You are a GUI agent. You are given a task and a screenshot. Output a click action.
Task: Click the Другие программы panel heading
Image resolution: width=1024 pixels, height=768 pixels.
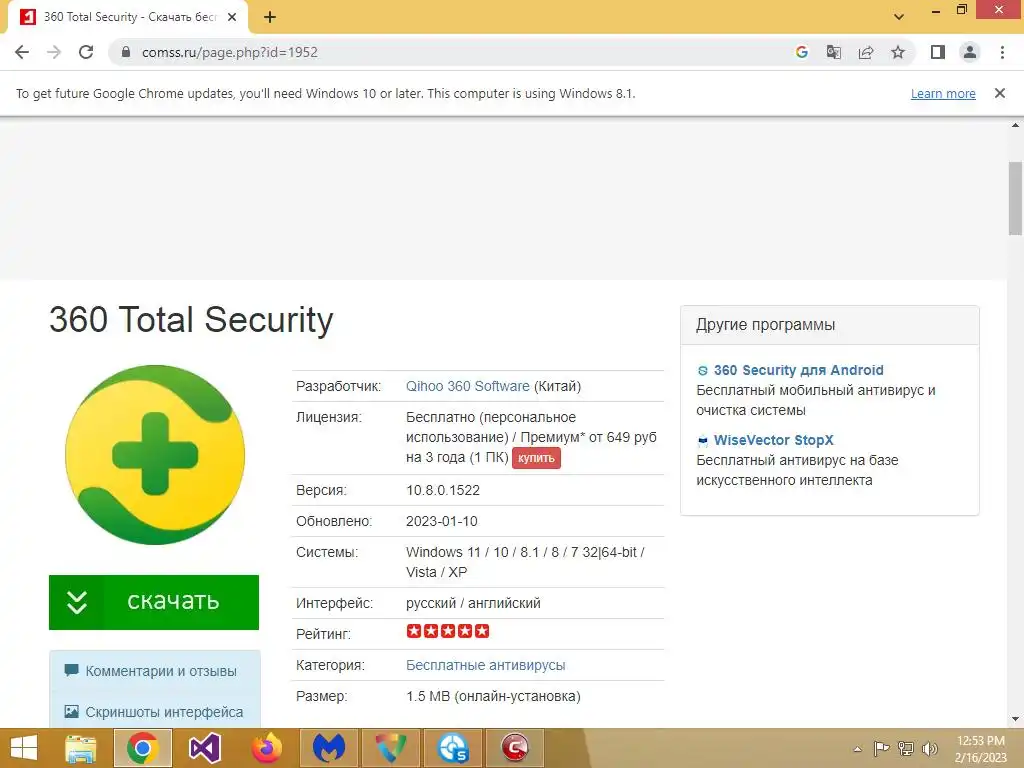pos(765,325)
